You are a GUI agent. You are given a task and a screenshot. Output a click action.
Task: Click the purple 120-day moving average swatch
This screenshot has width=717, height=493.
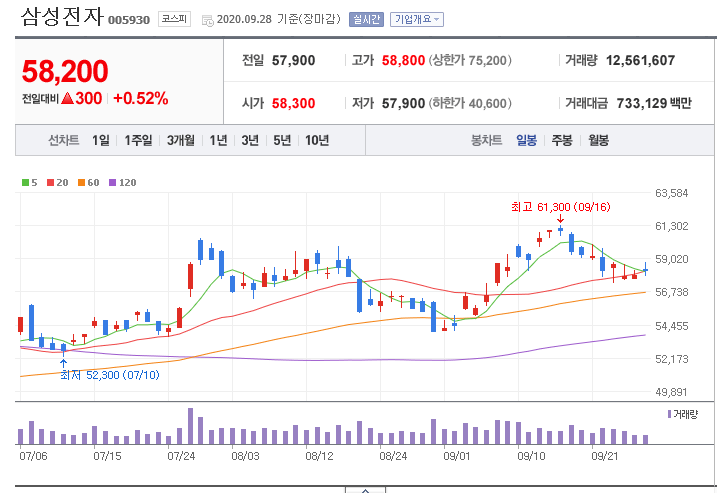112,182
